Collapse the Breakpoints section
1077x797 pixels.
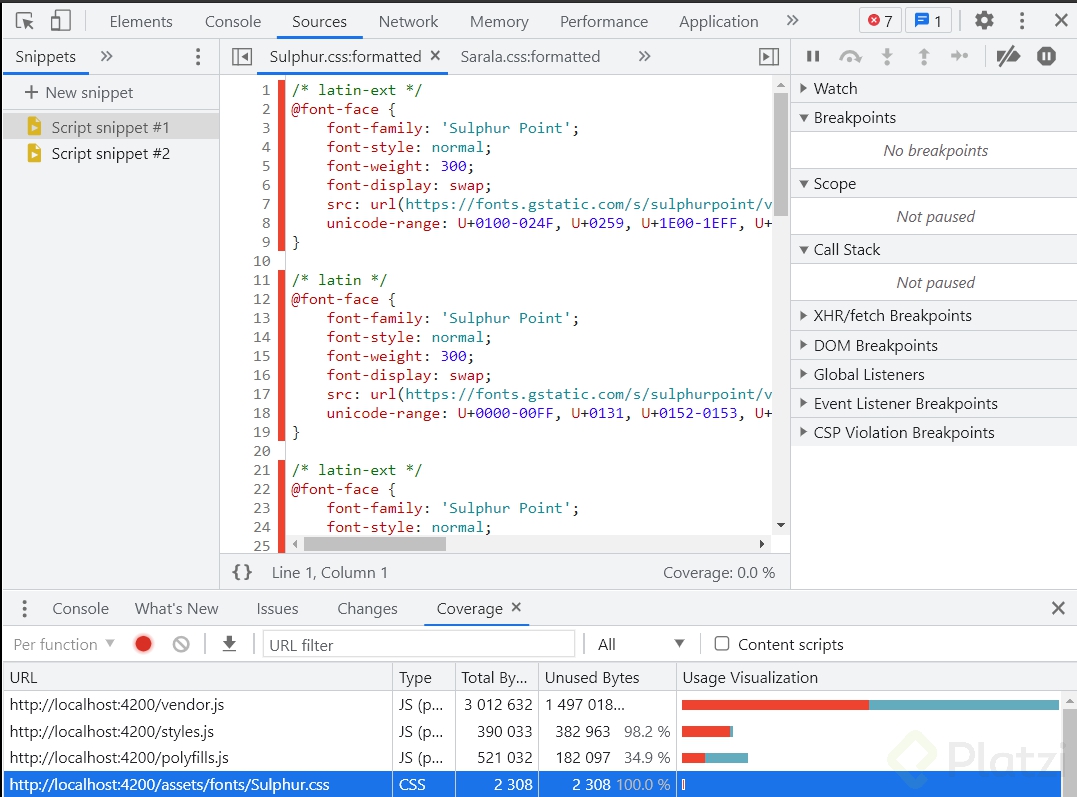point(934,117)
